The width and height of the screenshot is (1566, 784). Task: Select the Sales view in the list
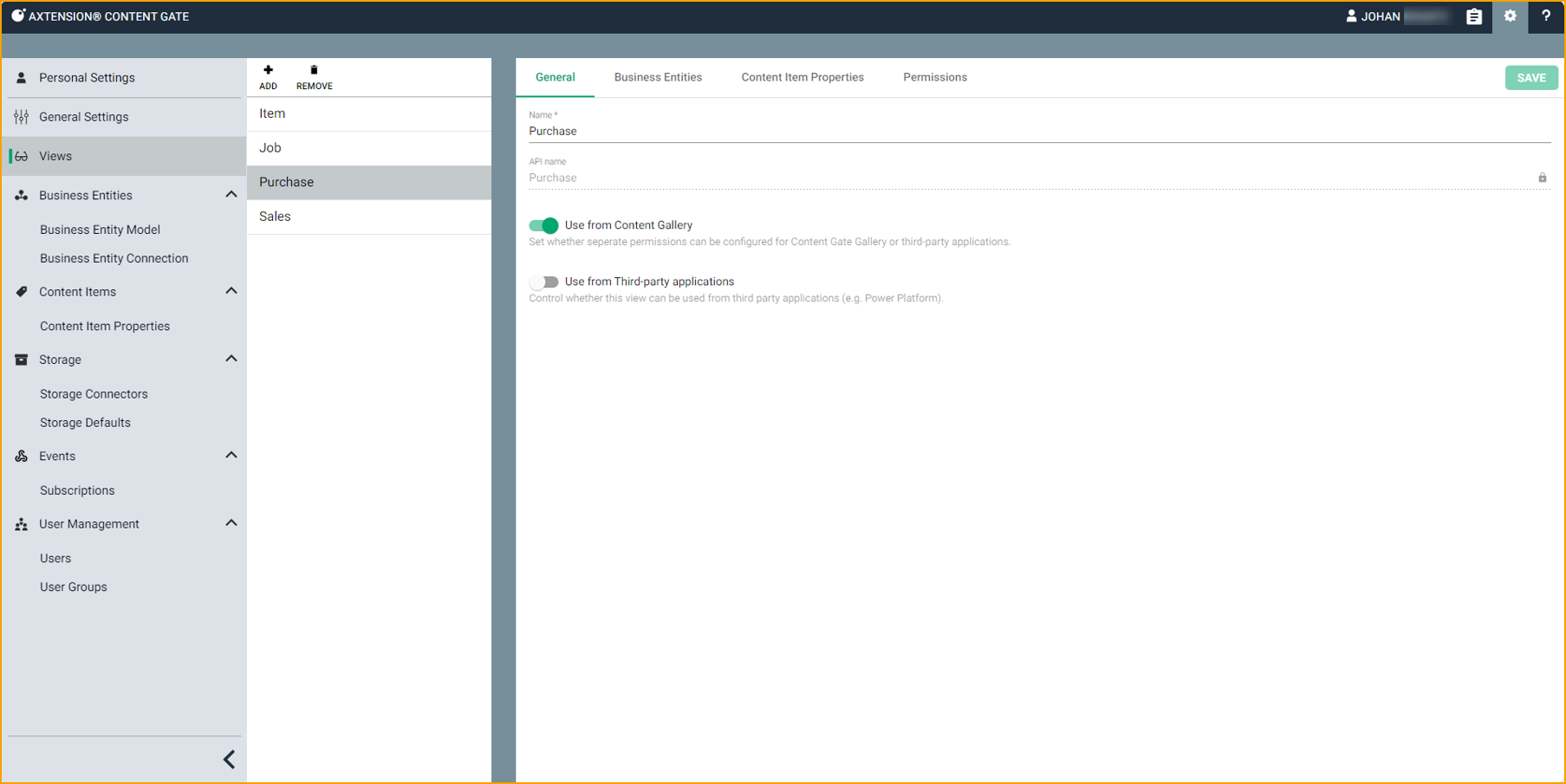coord(369,217)
